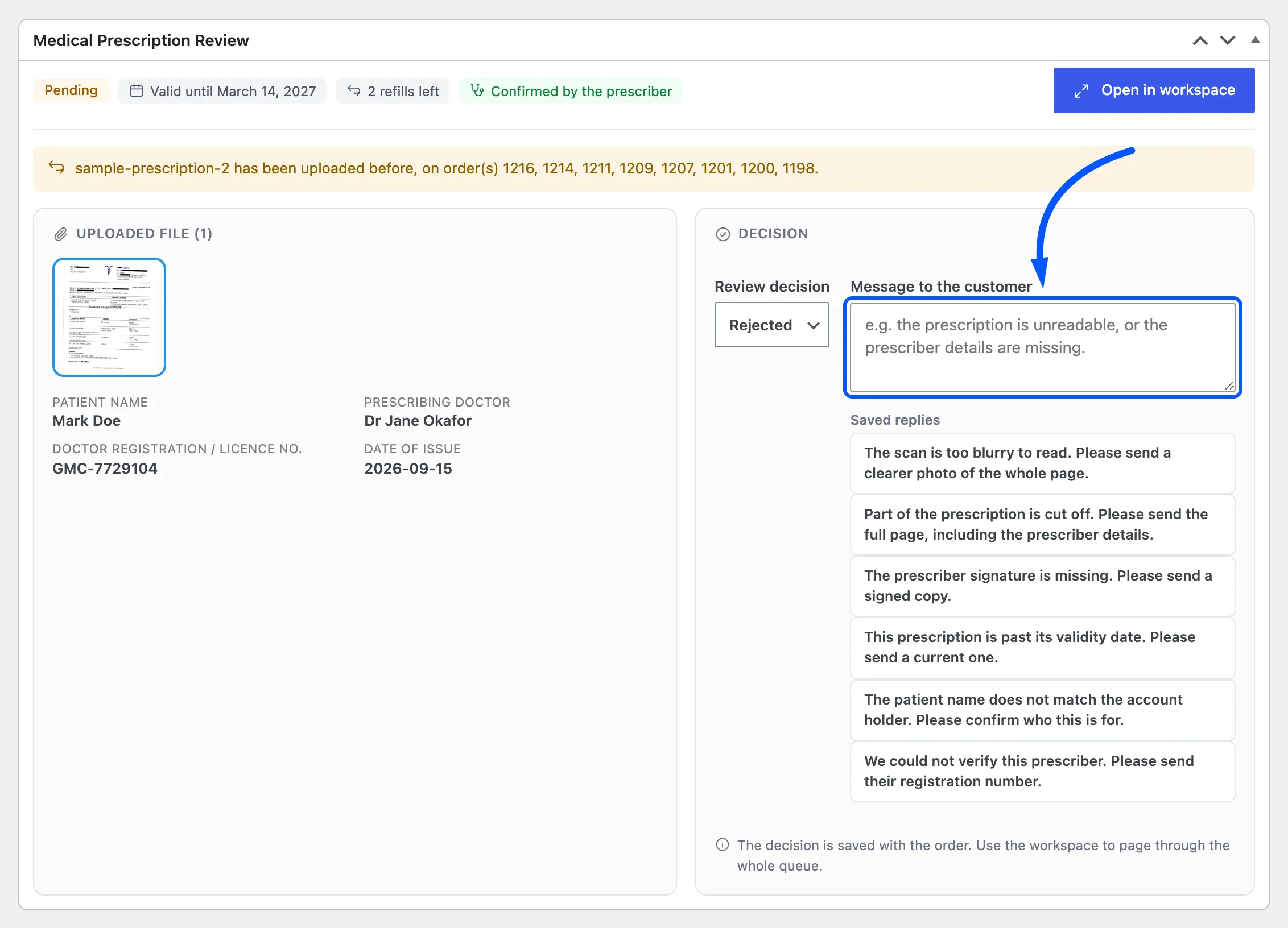The height and width of the screenshot is (928, 1288).
Task: Click the stethoscope icon in Confirmed badge
Action: coord(477,90)
